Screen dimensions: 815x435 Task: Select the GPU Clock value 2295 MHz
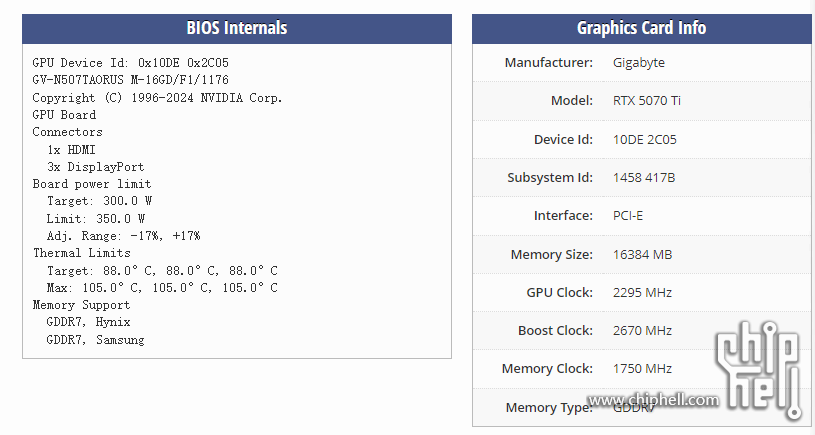642,293
